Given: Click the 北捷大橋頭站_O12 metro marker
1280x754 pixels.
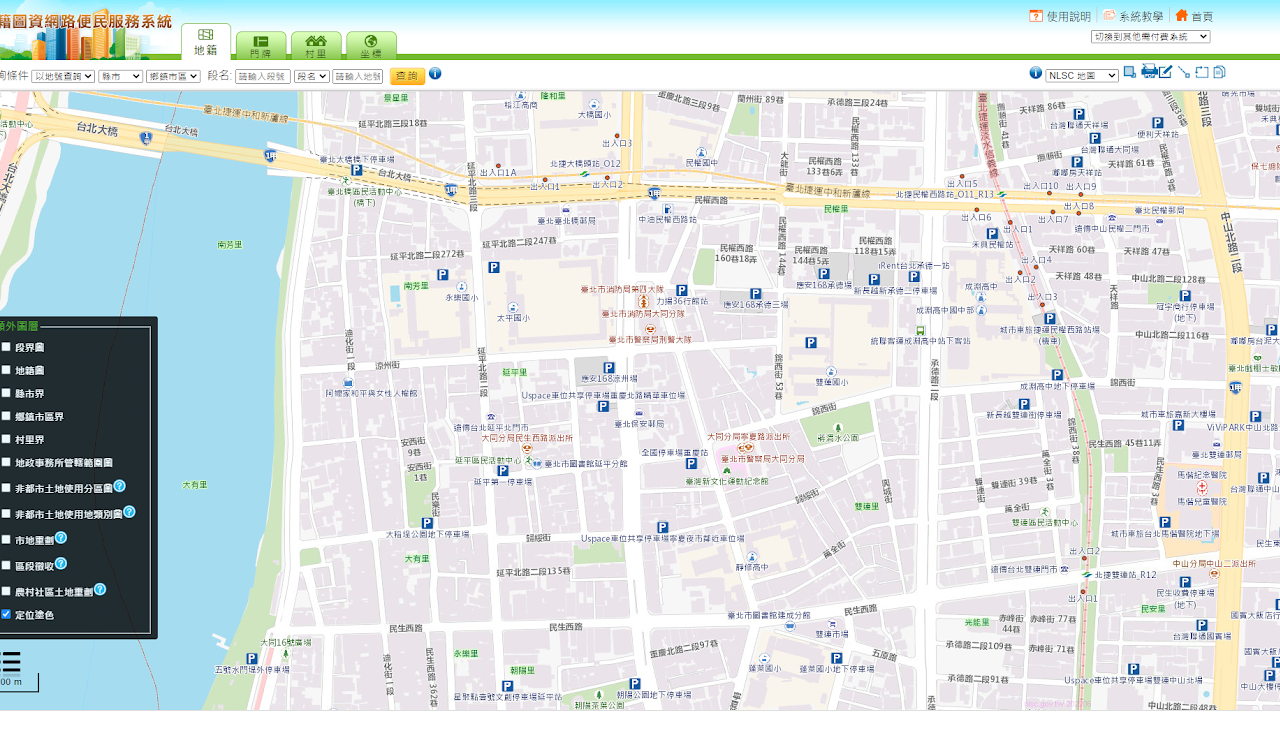Looking at the screenshot, I should (583, 174).
